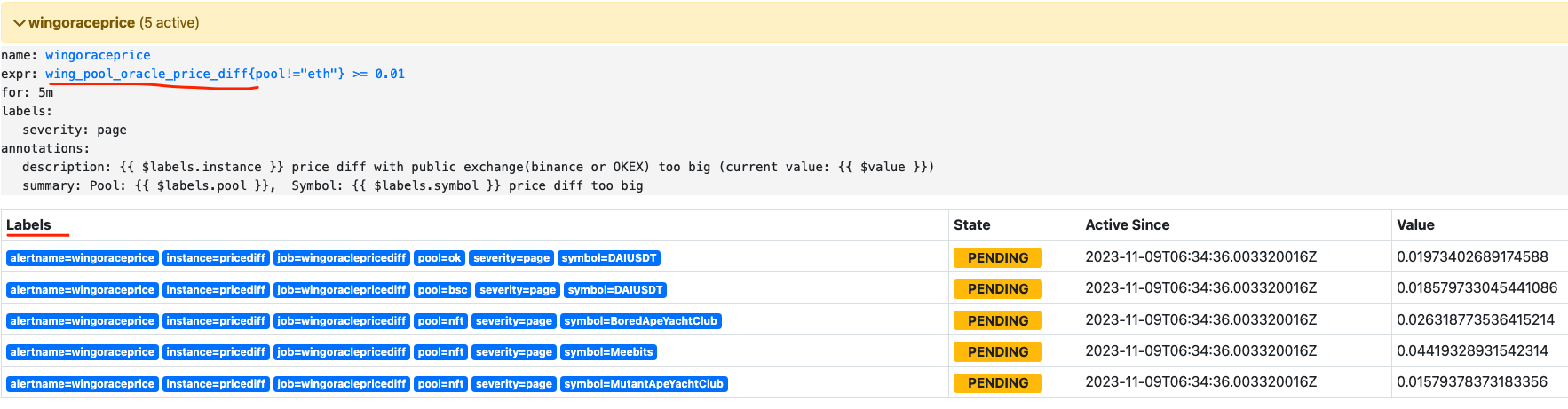Click the severity=page badge in the Meebits row

point(512,352)
